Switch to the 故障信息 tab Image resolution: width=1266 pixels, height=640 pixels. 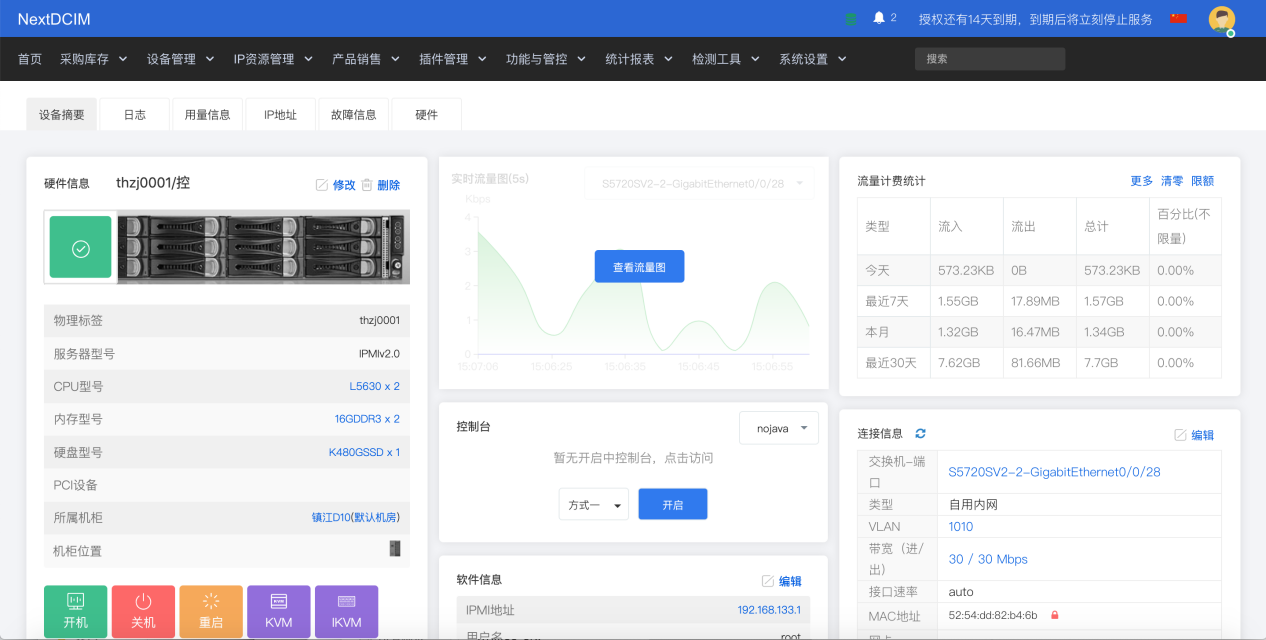[354, 115]
